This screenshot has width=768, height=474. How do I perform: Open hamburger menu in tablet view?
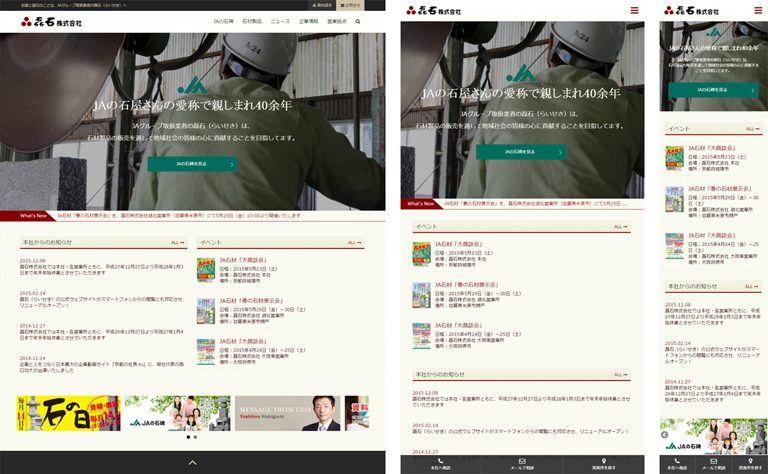click(634, 10)
